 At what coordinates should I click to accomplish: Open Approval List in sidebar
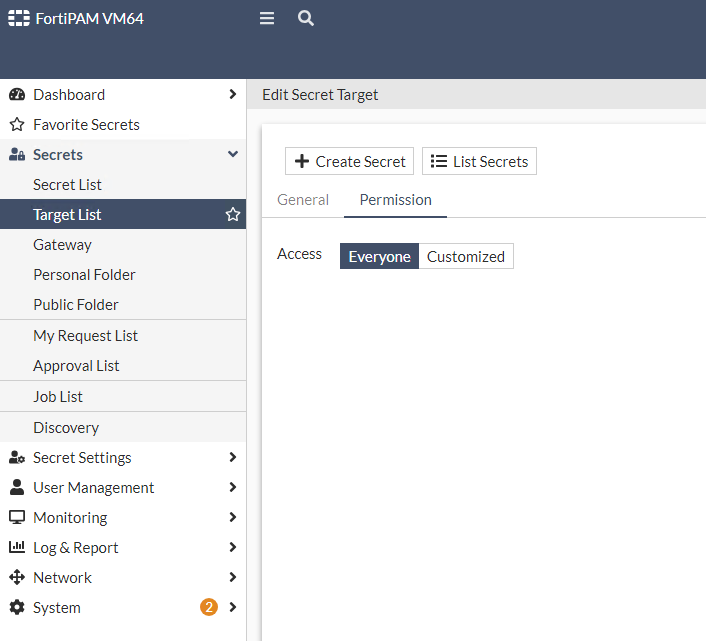[76, 366]
